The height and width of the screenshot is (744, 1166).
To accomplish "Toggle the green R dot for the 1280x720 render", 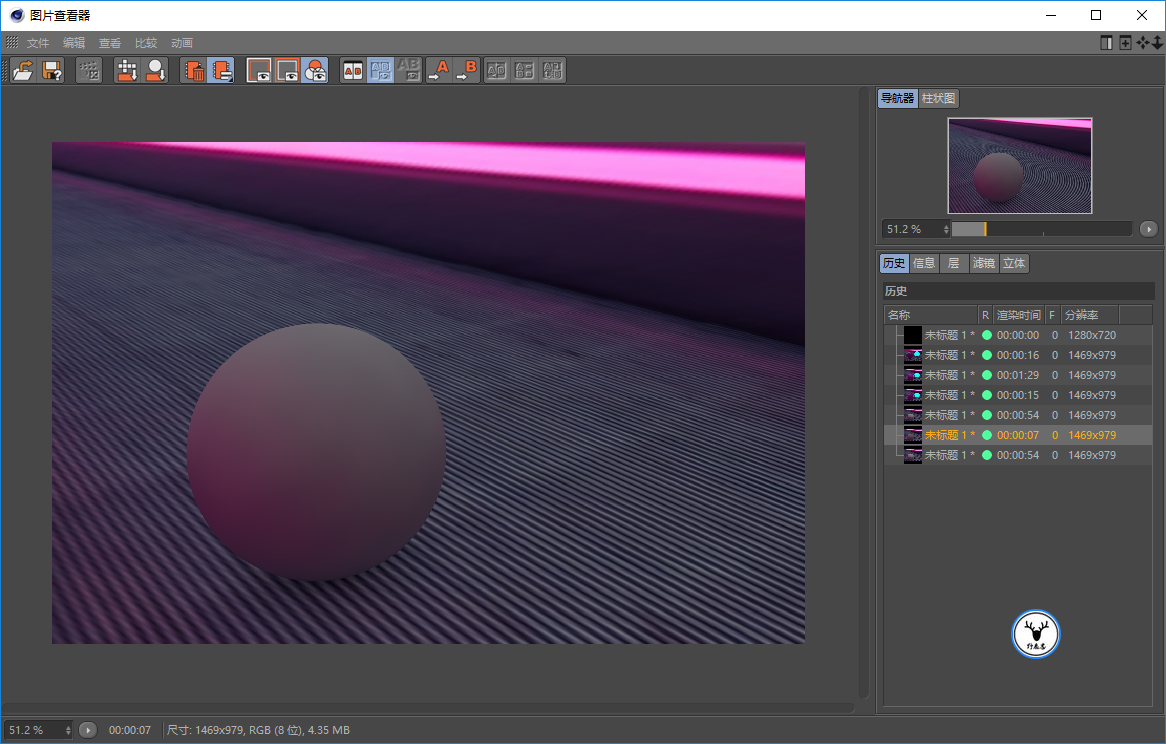I will click(986, 335).
